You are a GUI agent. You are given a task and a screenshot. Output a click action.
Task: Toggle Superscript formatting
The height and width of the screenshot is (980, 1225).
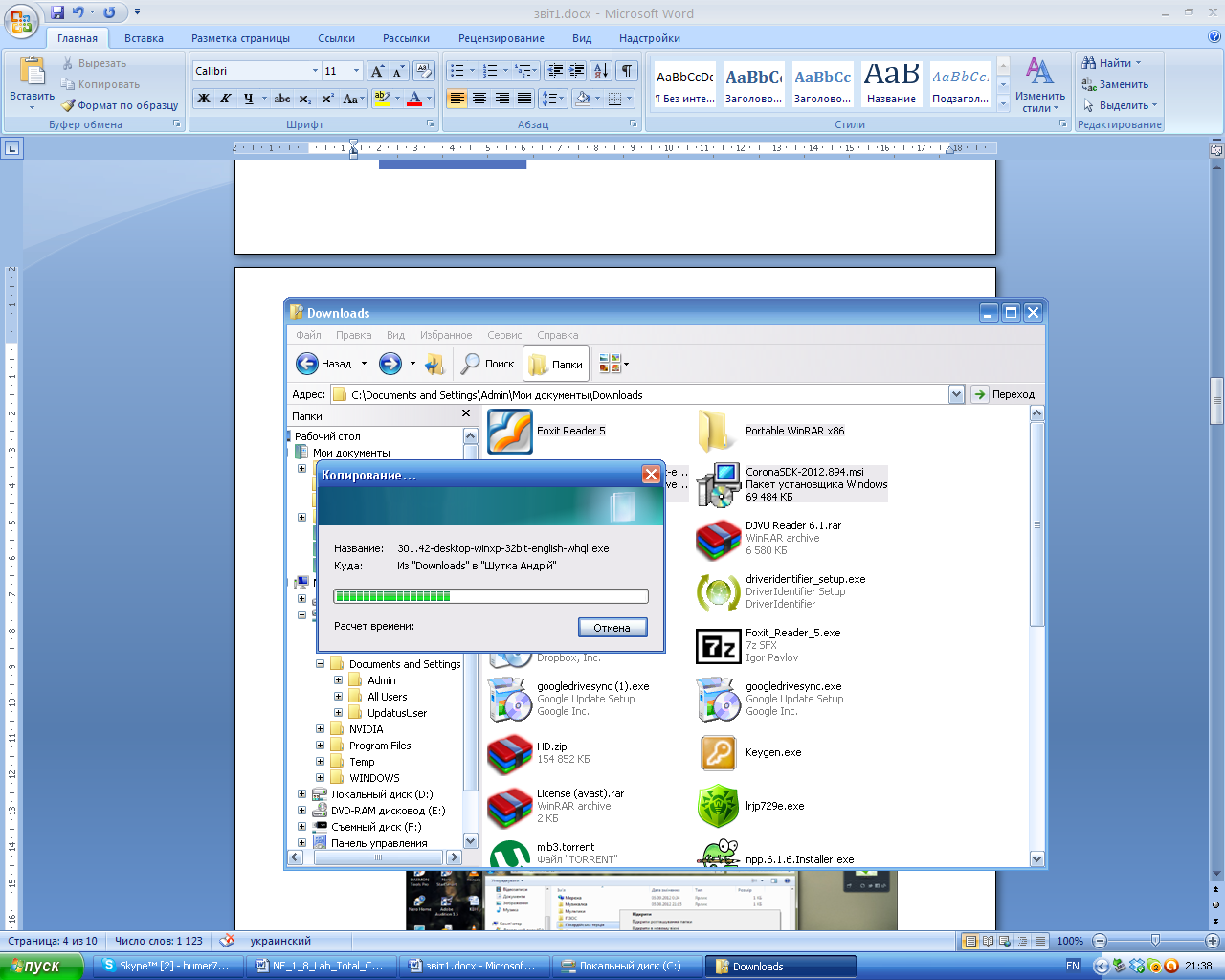[x=327, y=99]
